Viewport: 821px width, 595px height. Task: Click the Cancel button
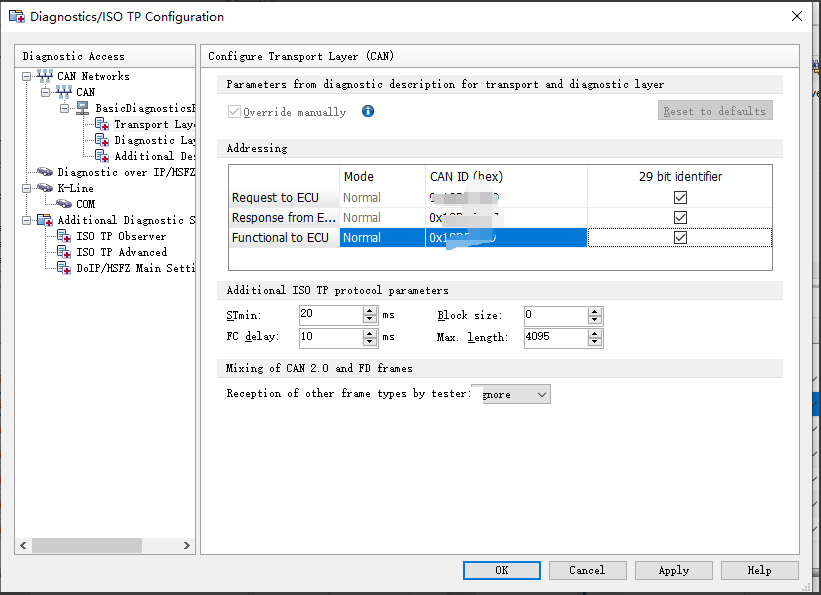tap(587, 570)
